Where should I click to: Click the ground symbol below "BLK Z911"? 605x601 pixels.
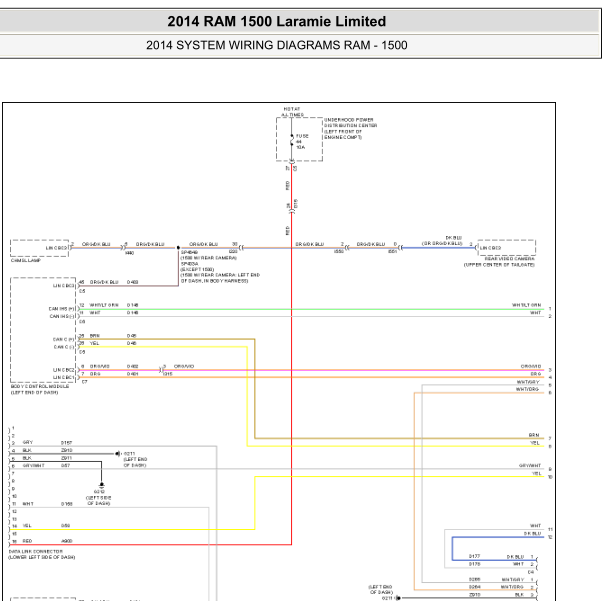point(101,484)
